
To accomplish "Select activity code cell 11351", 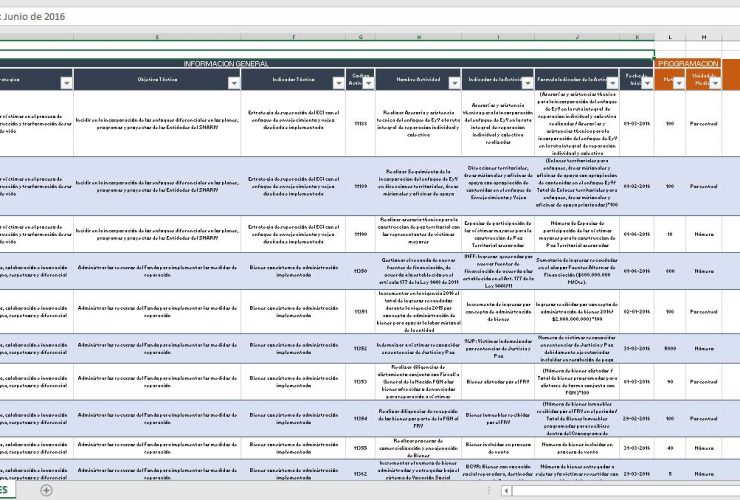I will 361,312.
